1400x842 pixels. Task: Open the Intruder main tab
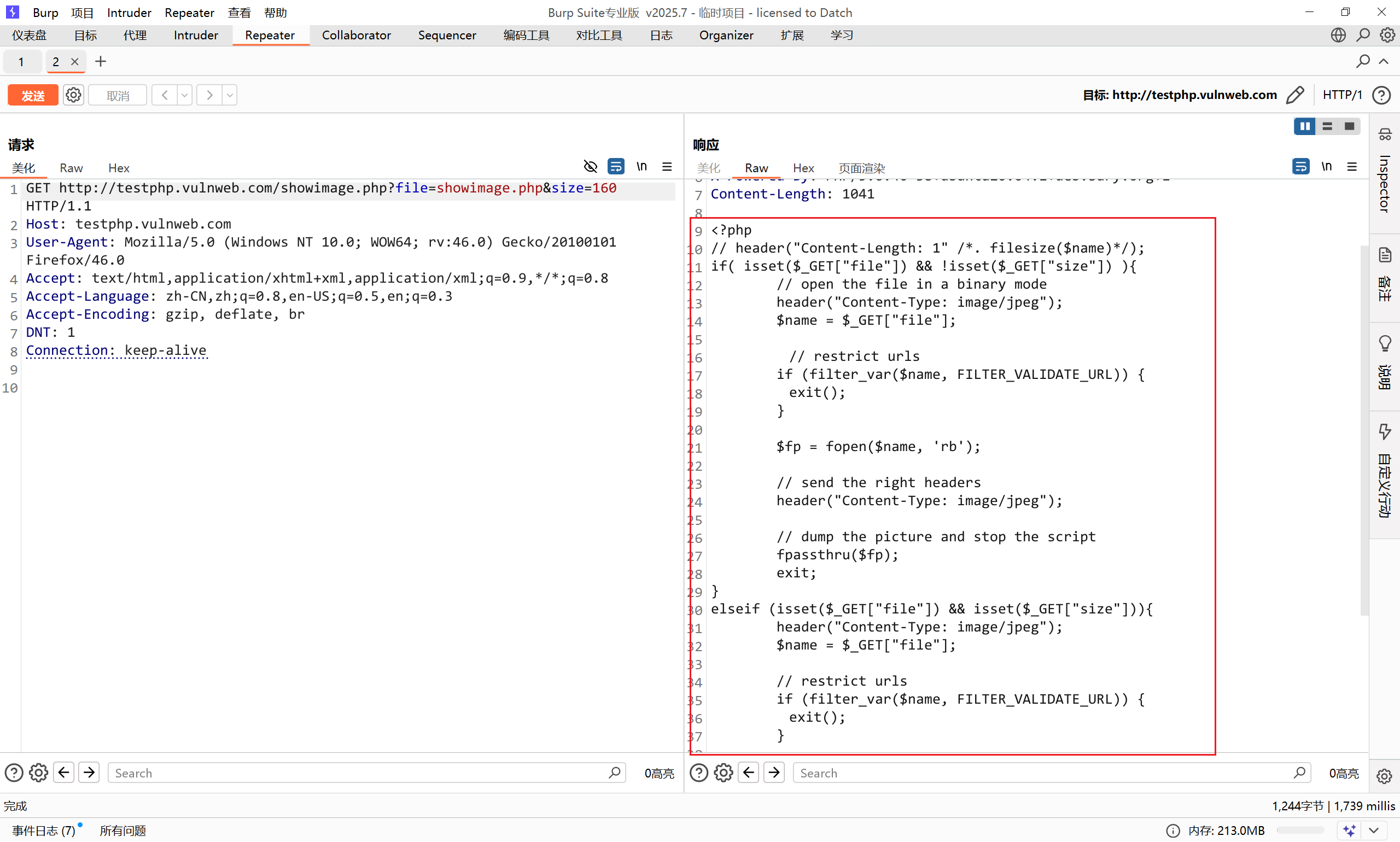(196, 35)
